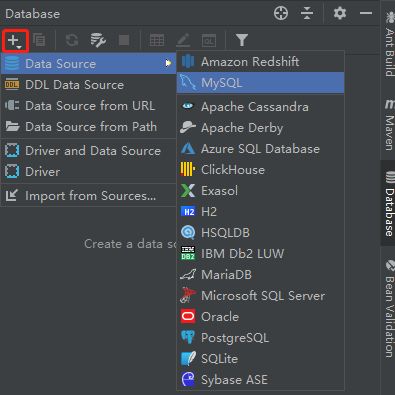Open the Bean Validation side tab

pyautogui.click(x=389, y=308)
